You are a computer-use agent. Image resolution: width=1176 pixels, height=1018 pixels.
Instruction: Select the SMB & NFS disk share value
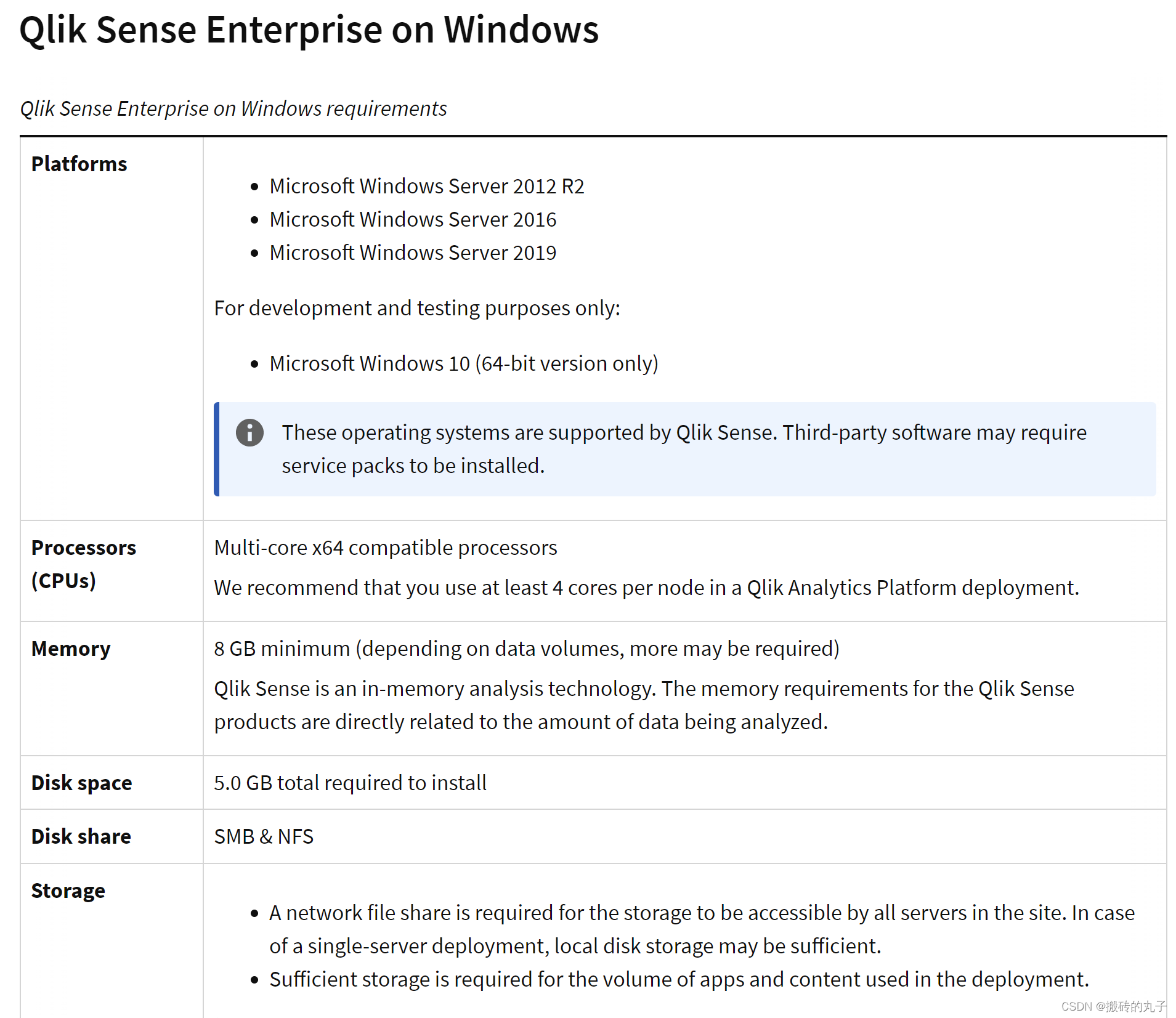[x=263, y=836]
